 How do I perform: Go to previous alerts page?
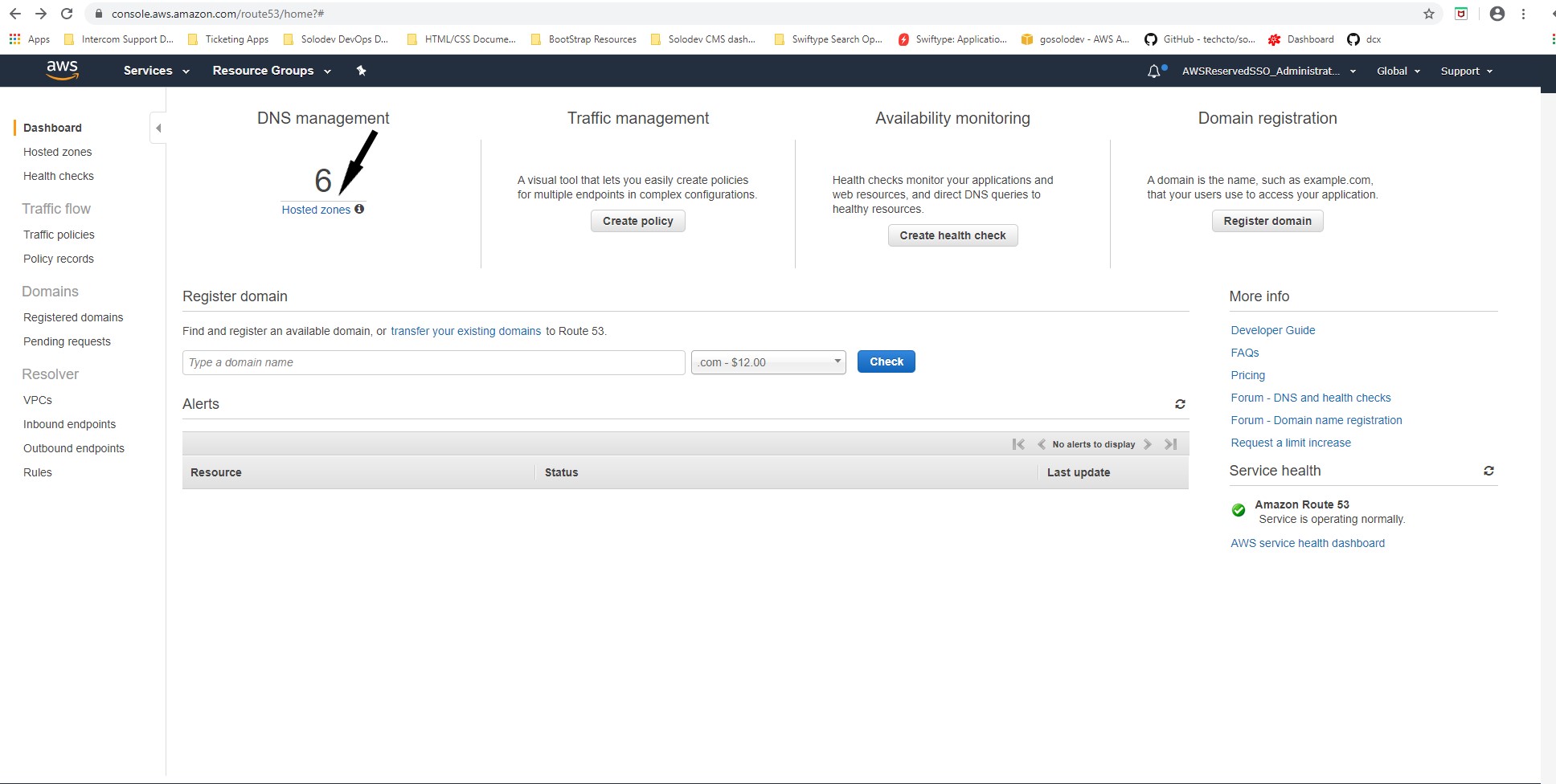tap(1042, 444)
